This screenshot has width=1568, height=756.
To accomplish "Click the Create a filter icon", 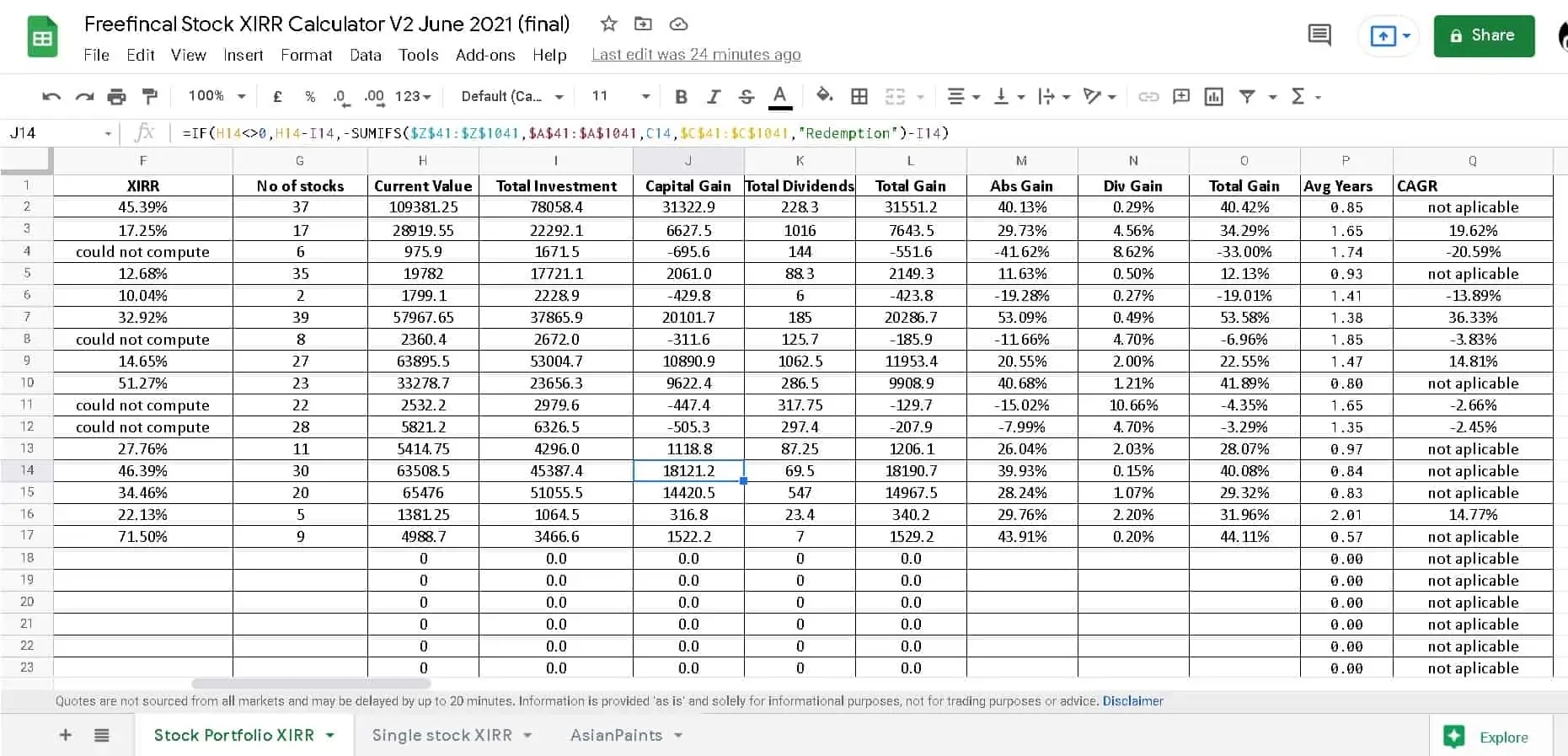I will (x=1247, y=97).
